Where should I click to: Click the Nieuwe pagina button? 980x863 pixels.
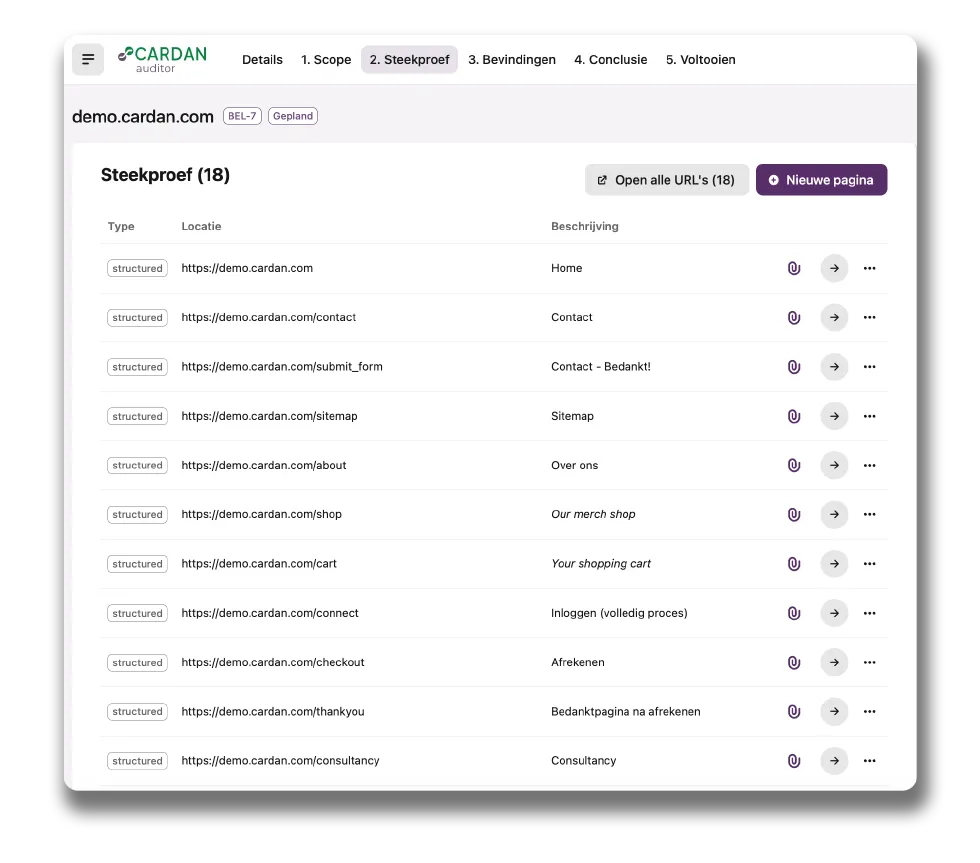pos(821,180)
